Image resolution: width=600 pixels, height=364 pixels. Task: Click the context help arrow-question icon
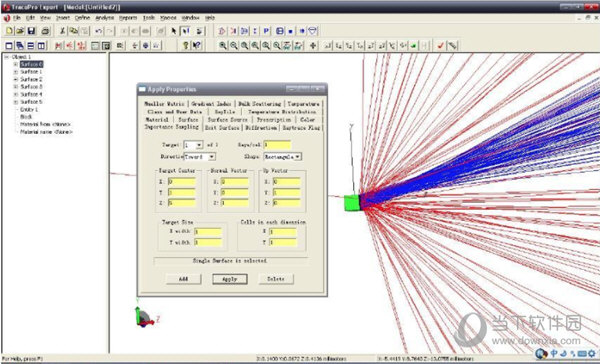197,46
